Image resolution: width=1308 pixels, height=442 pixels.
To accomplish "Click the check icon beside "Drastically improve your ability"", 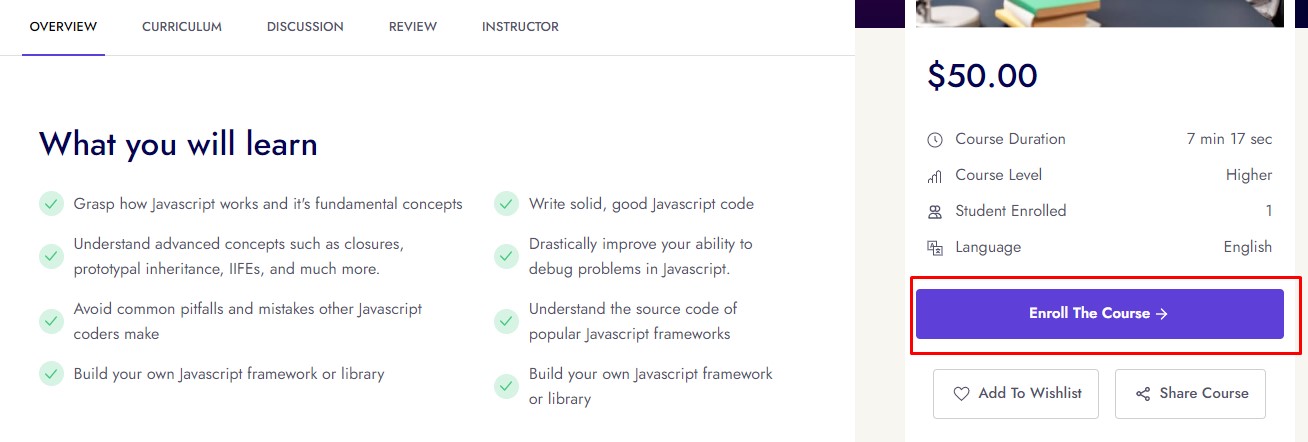I will click(507, 256).
